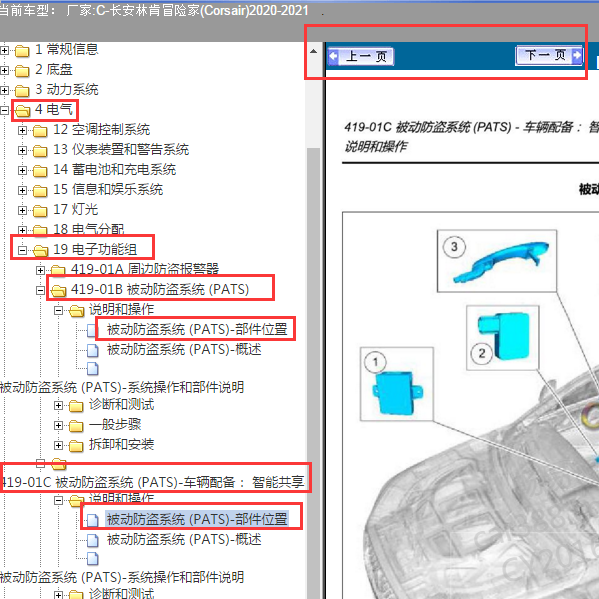The image size is (599, 599).
Task: Expand the 18 电气分配 node
Action: [23, 230]
